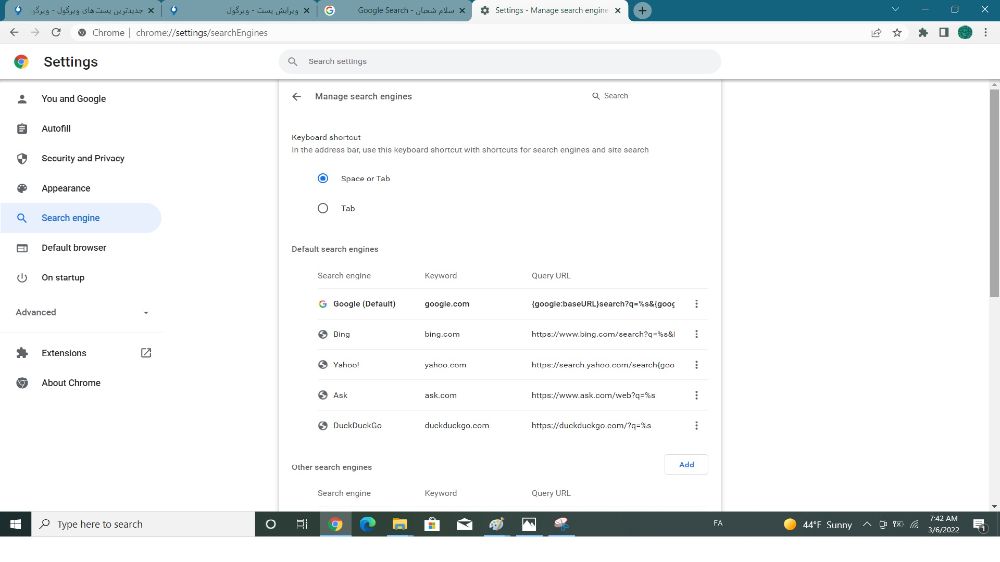The height and width of the screenshot is (562, 1000).
Task: Click the taskbar Type here to search box
Action: [143, 524]
